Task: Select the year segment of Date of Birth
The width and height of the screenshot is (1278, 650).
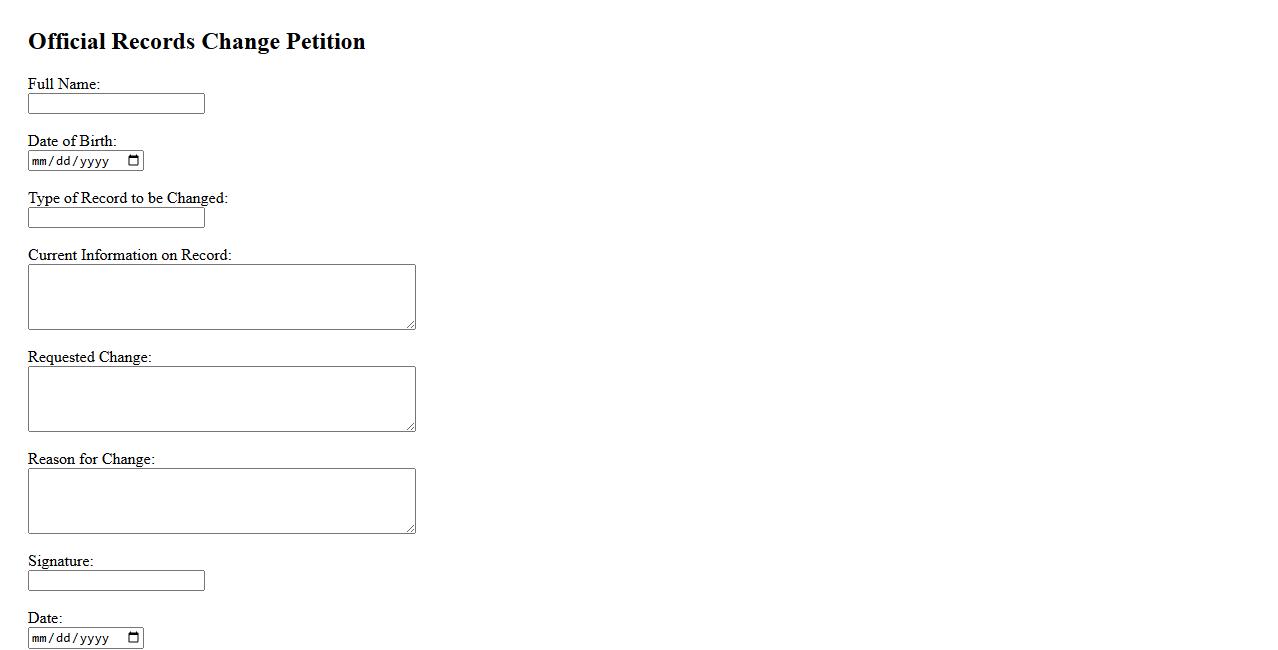Action: (94, 162)
